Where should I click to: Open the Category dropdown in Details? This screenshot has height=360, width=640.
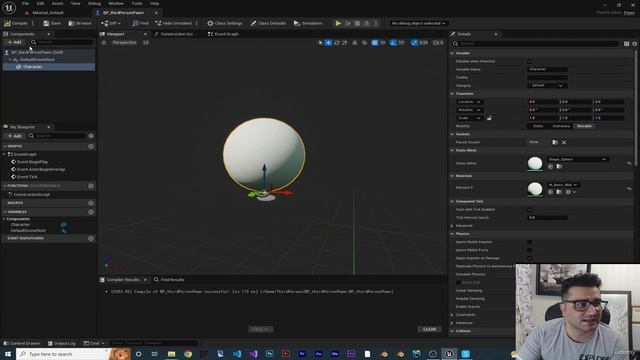pos(547,85)
